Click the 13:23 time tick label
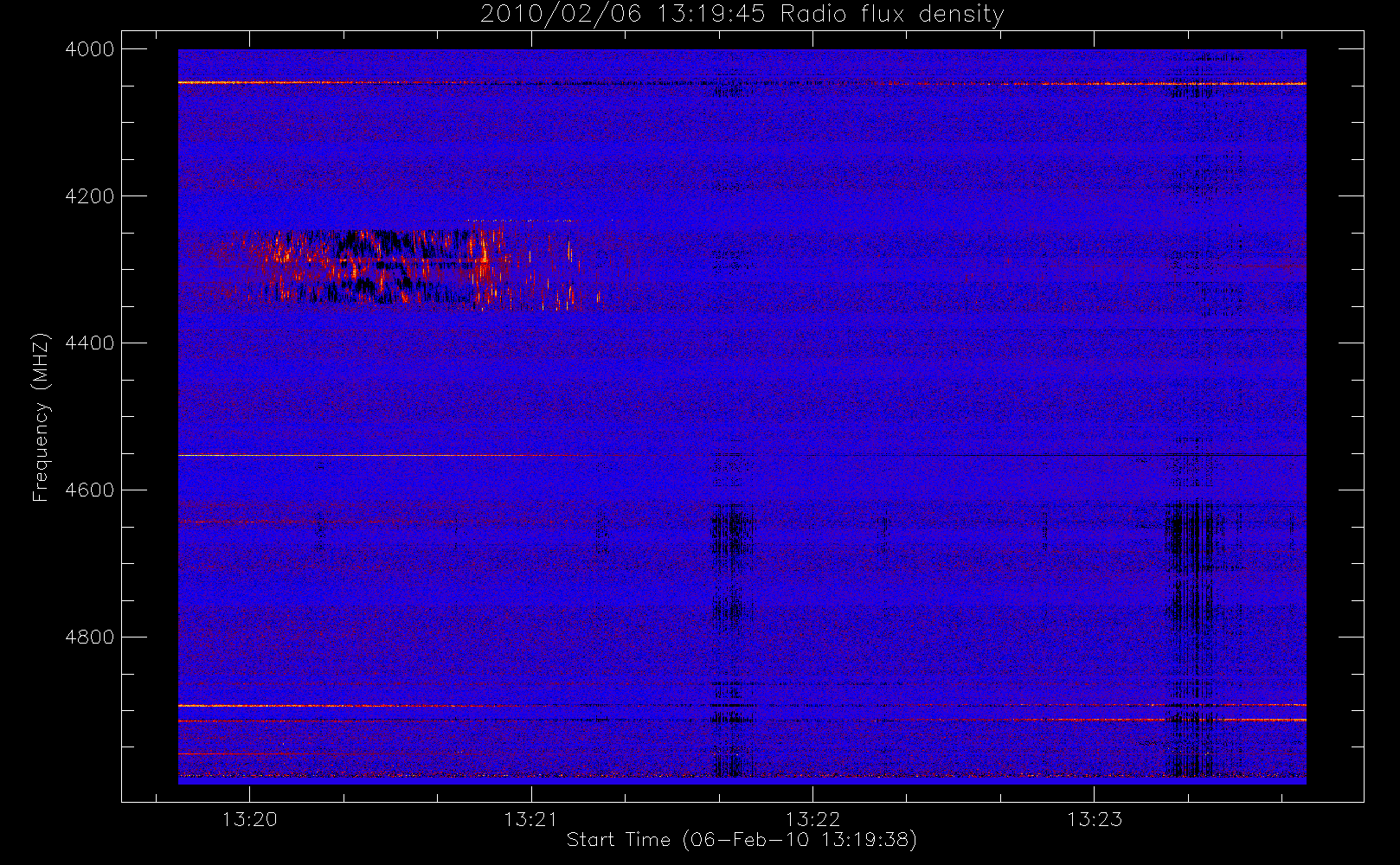This screenshot has width=1400, height=865. (x=1094, y=819)
